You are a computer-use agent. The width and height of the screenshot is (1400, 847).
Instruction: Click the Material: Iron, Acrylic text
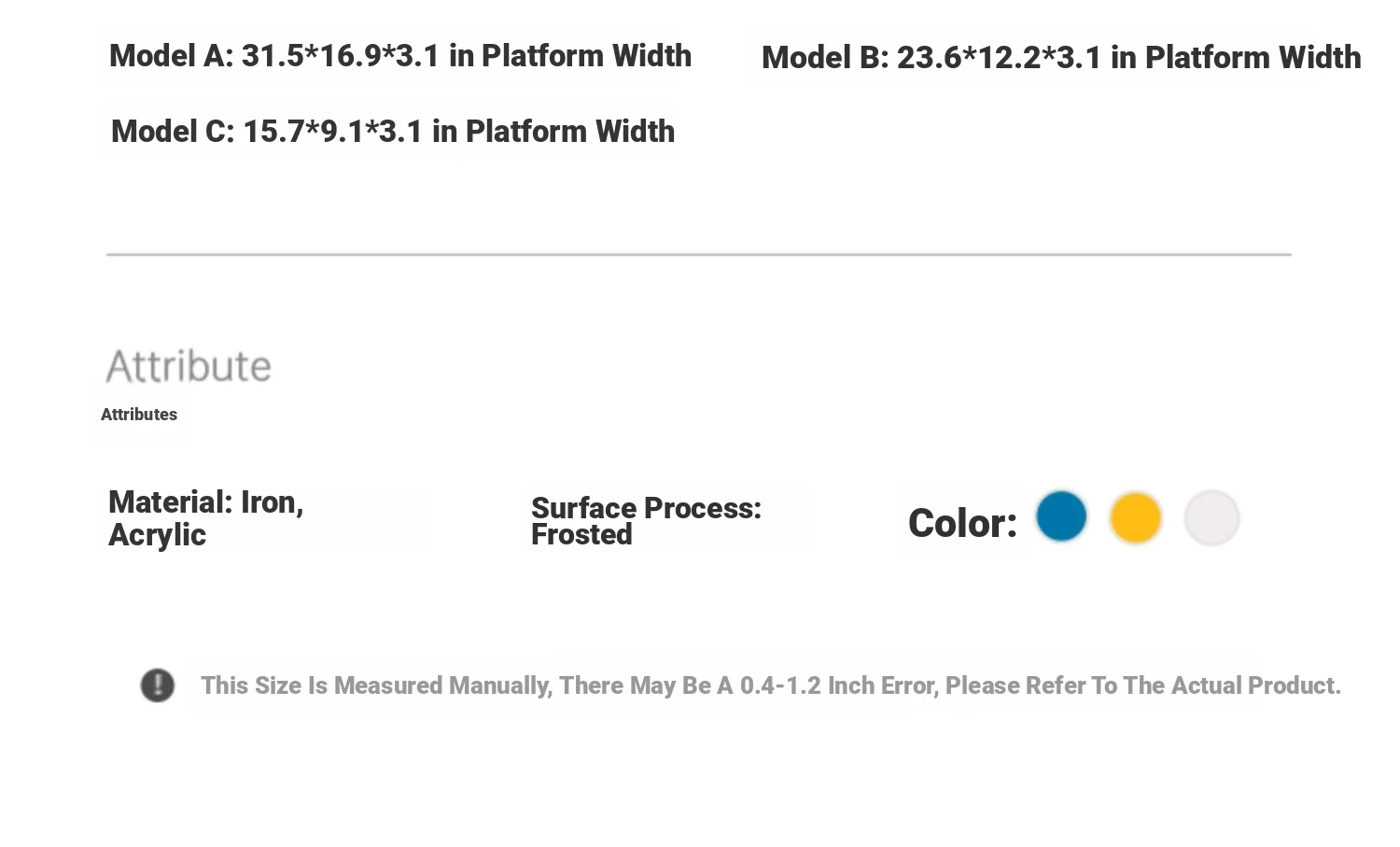[206, 518]
